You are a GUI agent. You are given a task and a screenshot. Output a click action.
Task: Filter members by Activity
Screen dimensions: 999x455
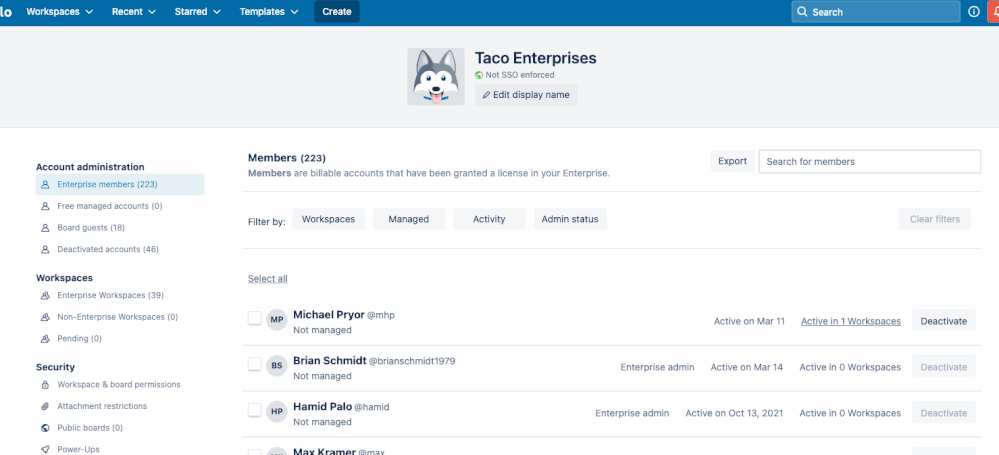pos(489,219)
